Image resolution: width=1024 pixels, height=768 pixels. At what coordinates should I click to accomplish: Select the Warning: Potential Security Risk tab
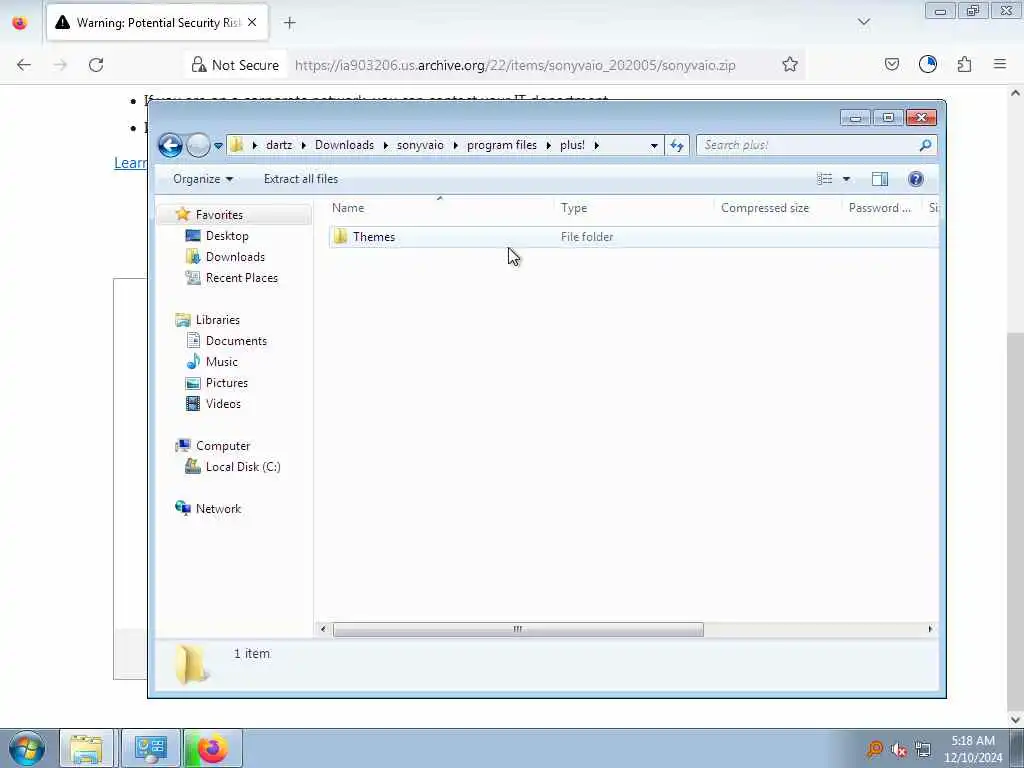click(157, 22)
